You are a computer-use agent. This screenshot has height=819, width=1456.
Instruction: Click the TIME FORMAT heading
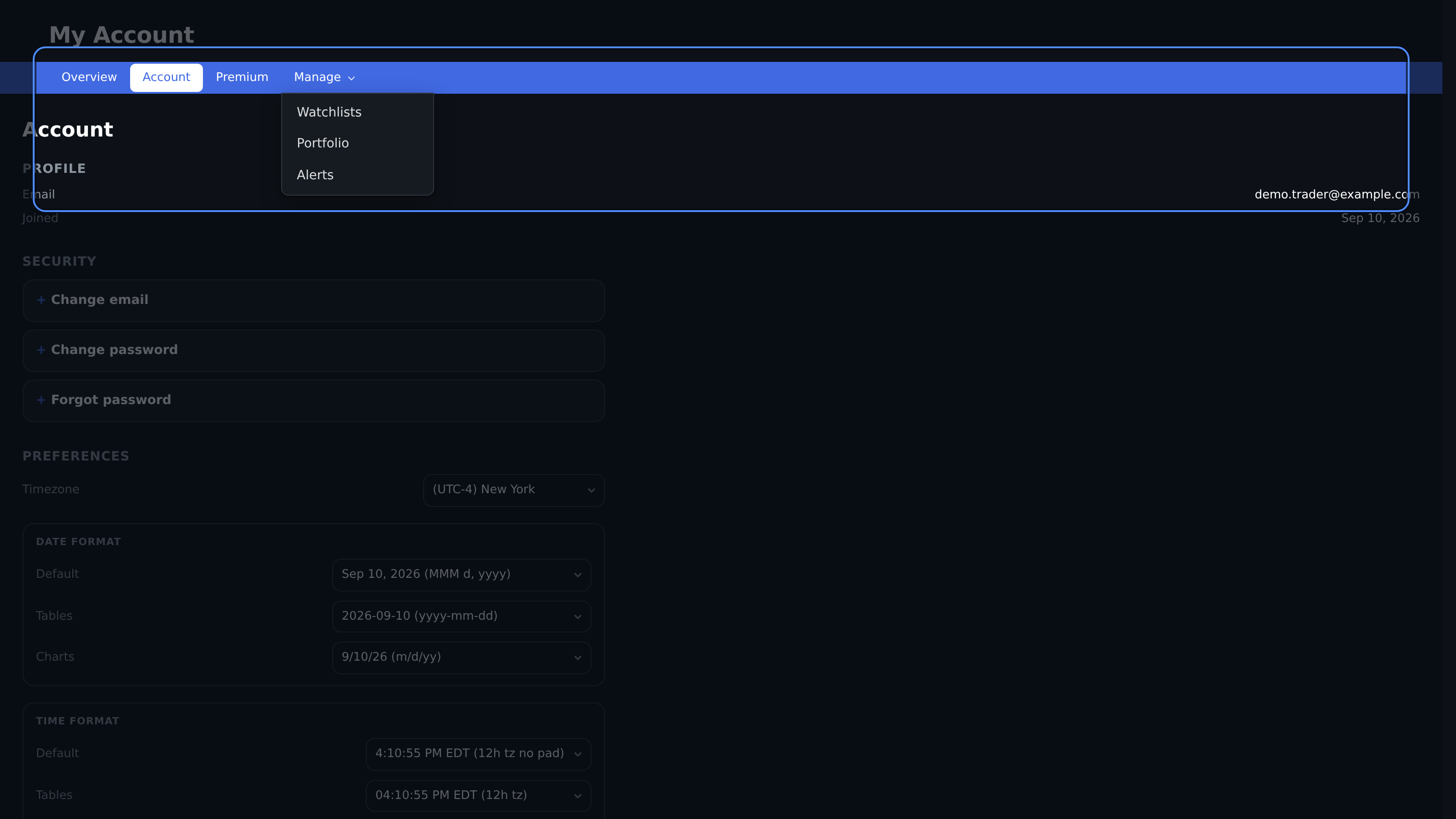(x=77, y=721)
